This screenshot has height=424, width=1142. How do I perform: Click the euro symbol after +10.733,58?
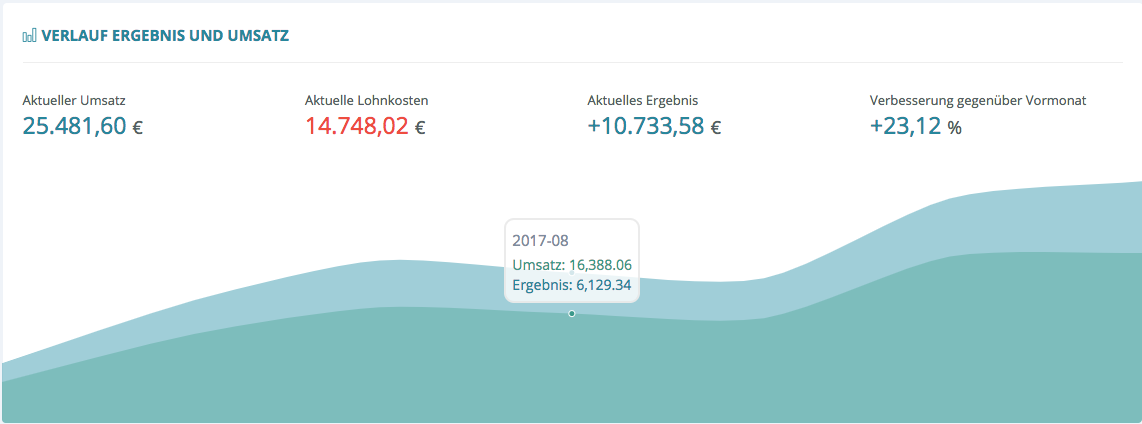[x=716, y=128]
